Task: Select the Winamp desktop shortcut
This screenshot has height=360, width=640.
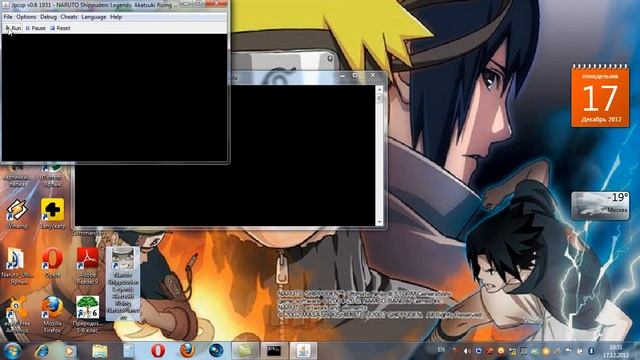Action: [17, 214]
